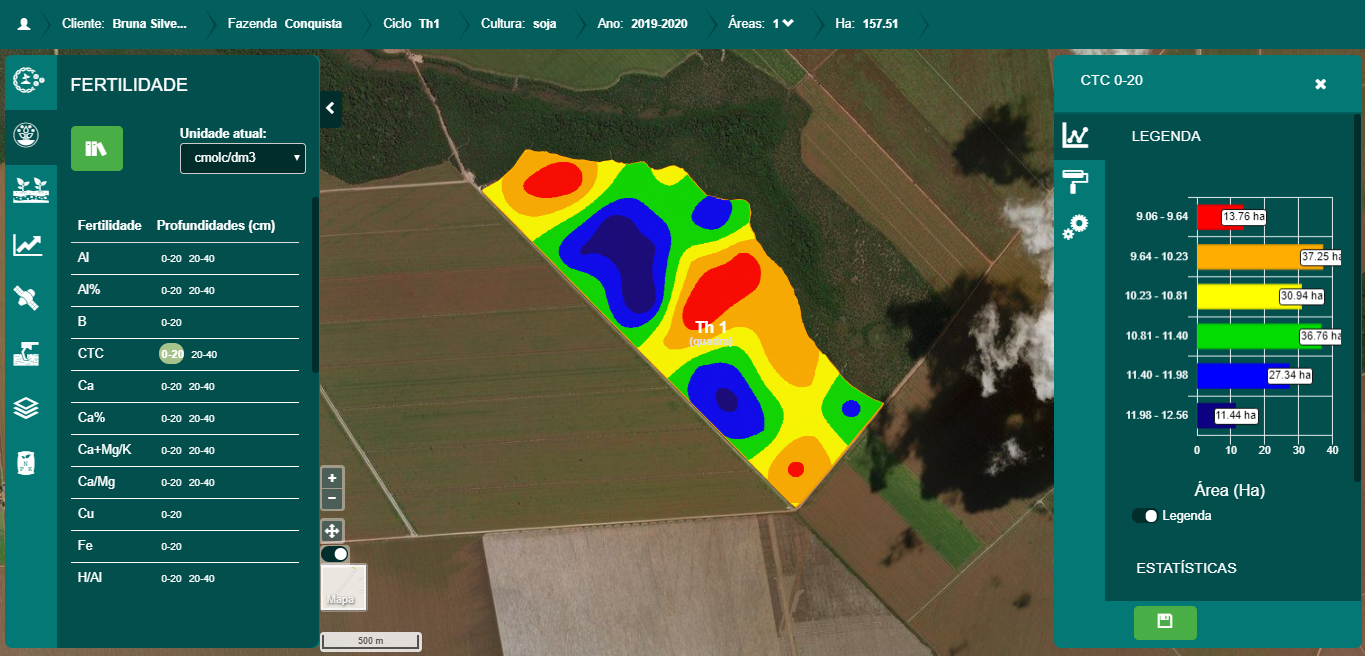Select Ca+Mg/K depth 20-40
The width and height of the screenshot is (1365, 656).
(x=202, y=451)
